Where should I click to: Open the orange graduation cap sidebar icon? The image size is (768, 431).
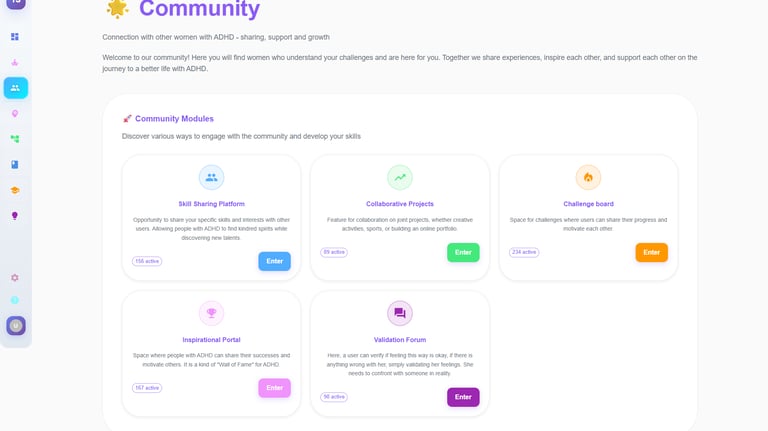click(15, 190)
